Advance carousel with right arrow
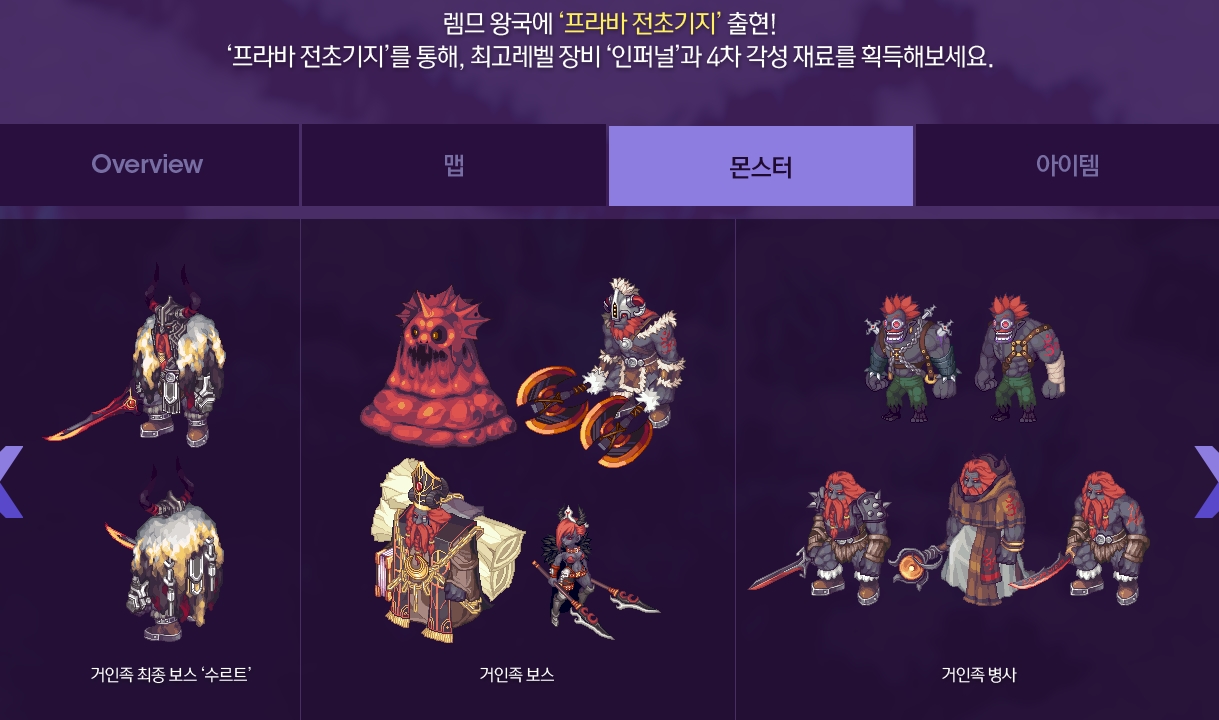Image resolution: width=1219 pixels, height=720 pixels. tap(1207, 482)
